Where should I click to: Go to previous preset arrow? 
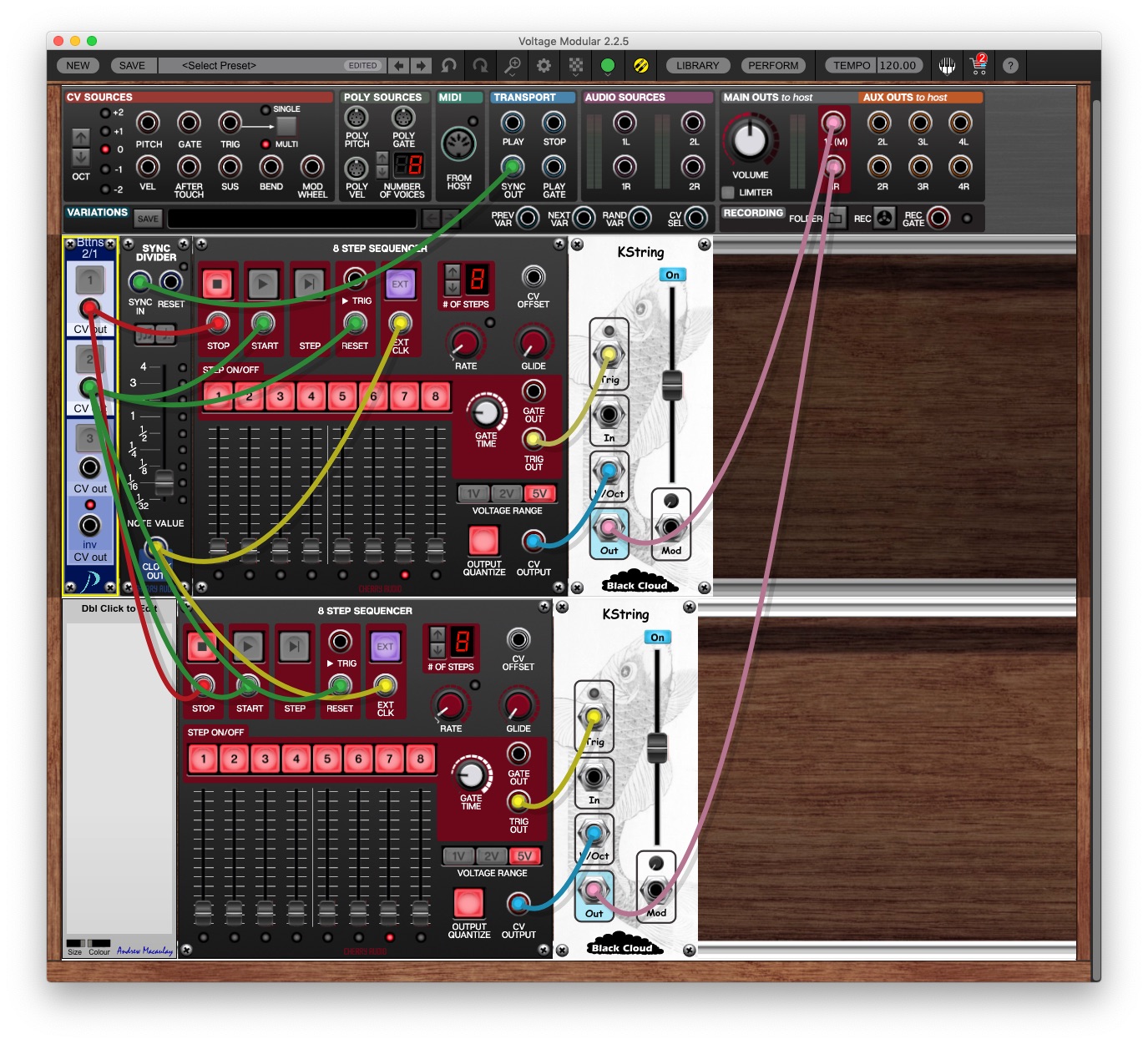coord(400,65)
